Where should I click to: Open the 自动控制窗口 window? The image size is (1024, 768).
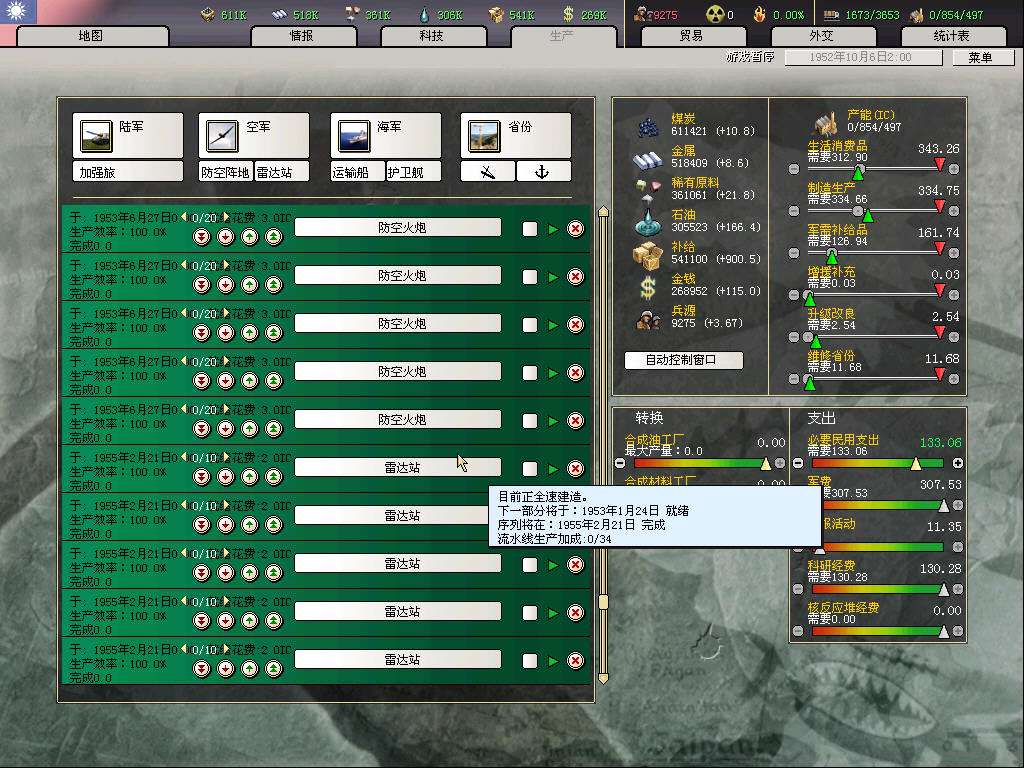pos(682,360)
